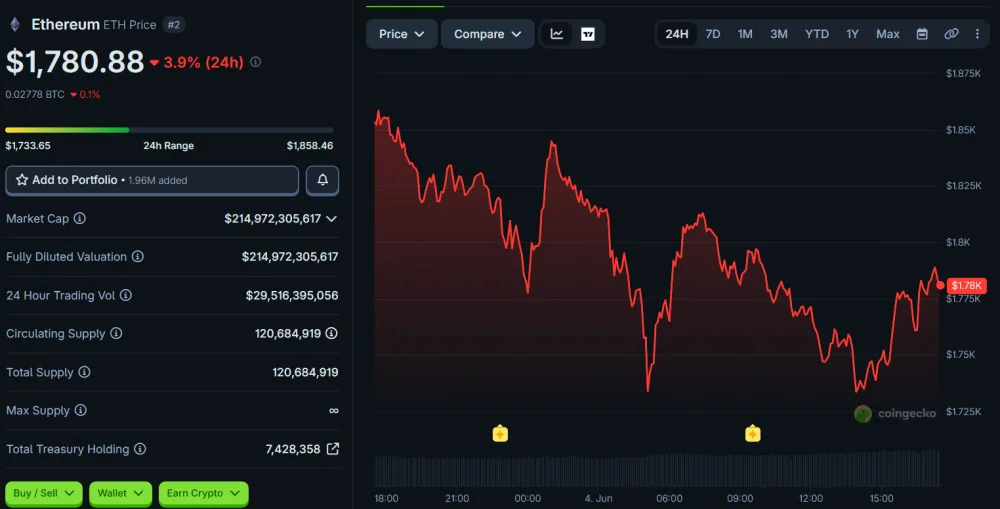Open the Compare dropdown
This screenshot has width=1000, height=509.
[x=487, y=34]
